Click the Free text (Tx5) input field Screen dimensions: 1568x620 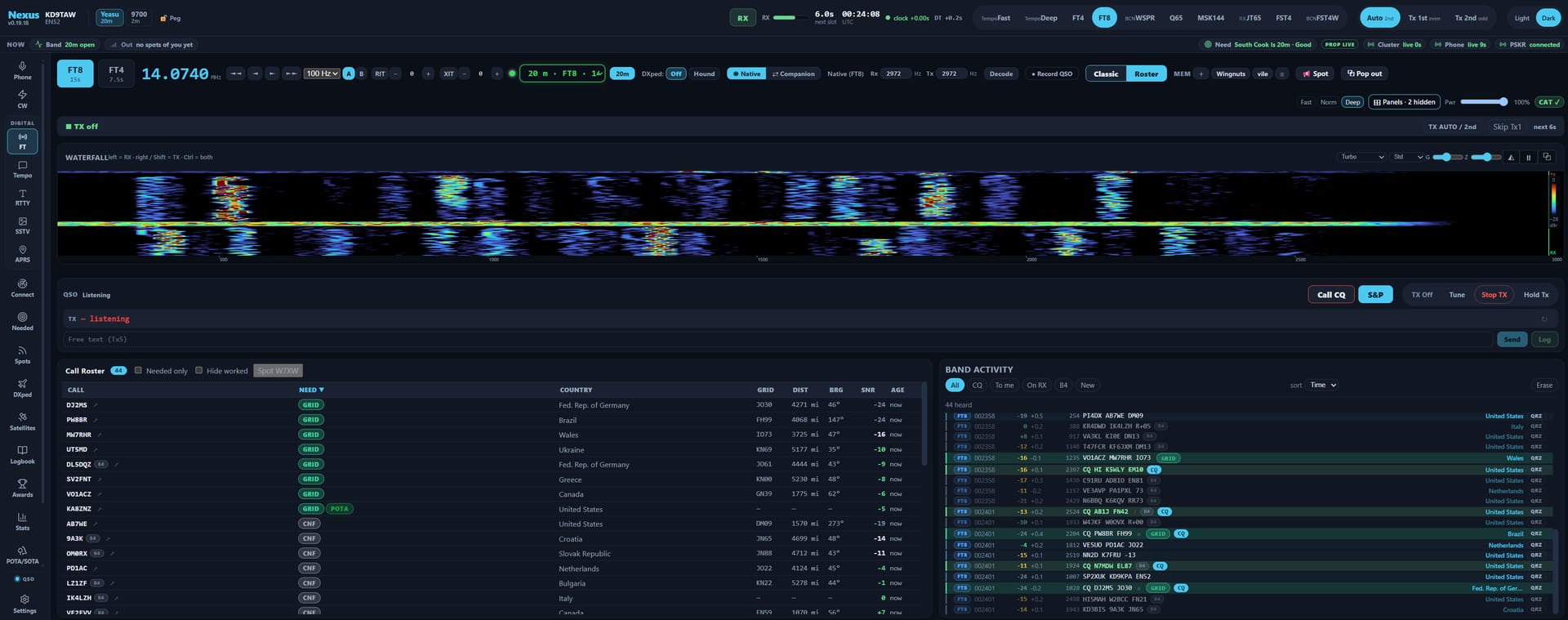click(778, 339)
